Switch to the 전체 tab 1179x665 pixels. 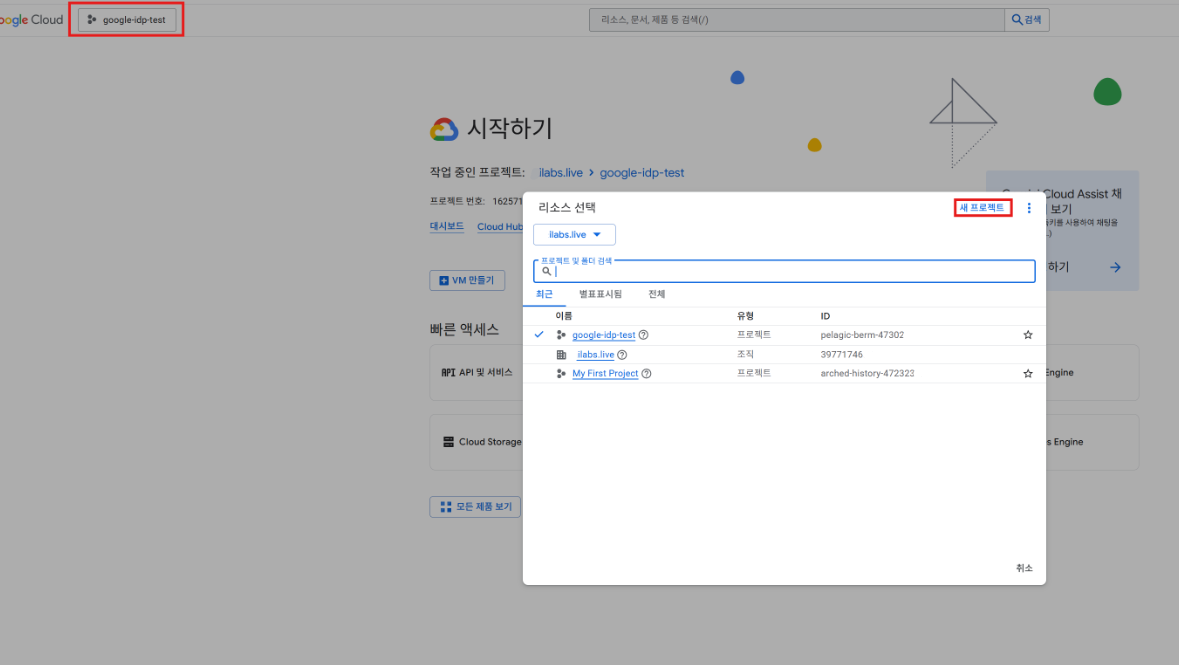pyautogui.click(x=656, y=294)
